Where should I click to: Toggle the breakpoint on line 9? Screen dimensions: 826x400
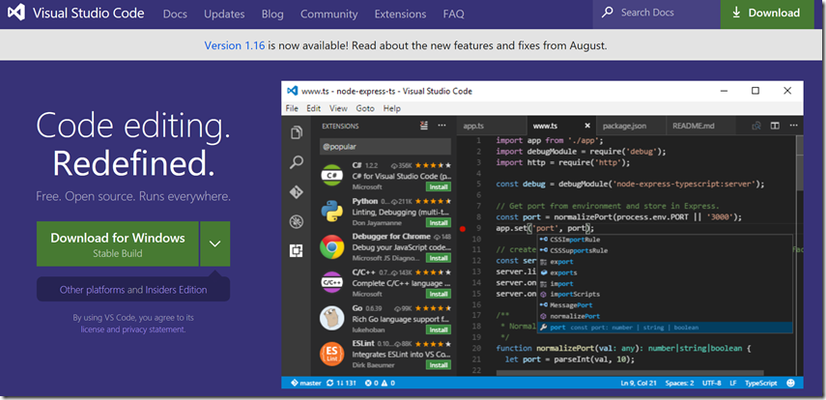tap(463, 229)
